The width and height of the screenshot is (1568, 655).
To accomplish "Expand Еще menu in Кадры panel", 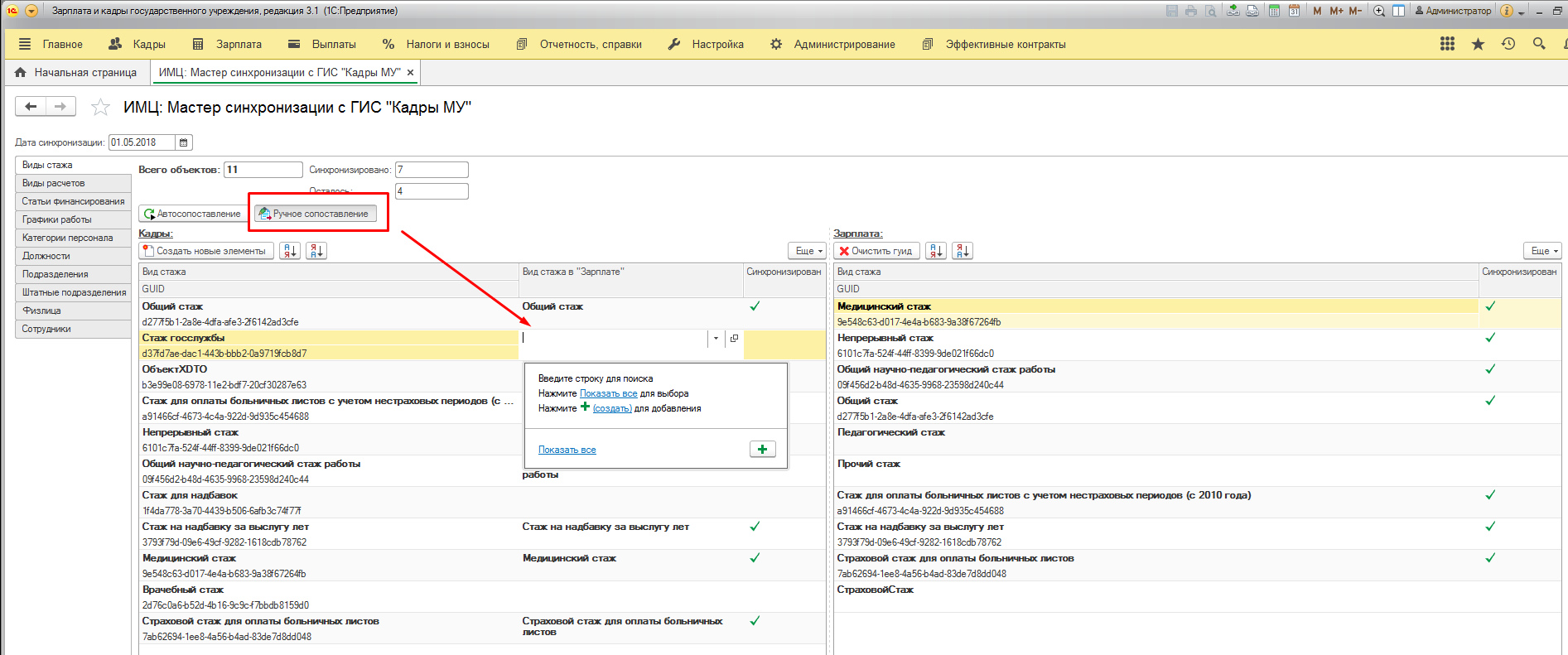I will pyautogui.click(x=808, y=251).
